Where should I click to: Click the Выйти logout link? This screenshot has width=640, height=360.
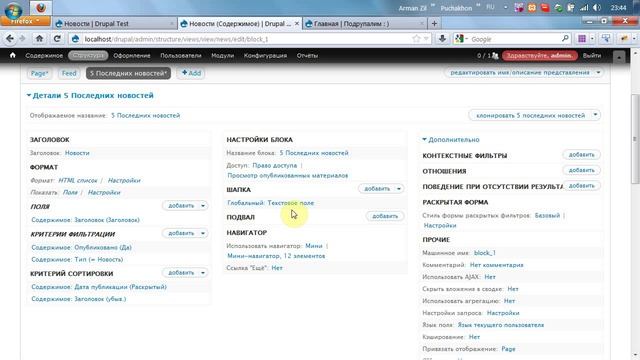[x=592, y=56]
